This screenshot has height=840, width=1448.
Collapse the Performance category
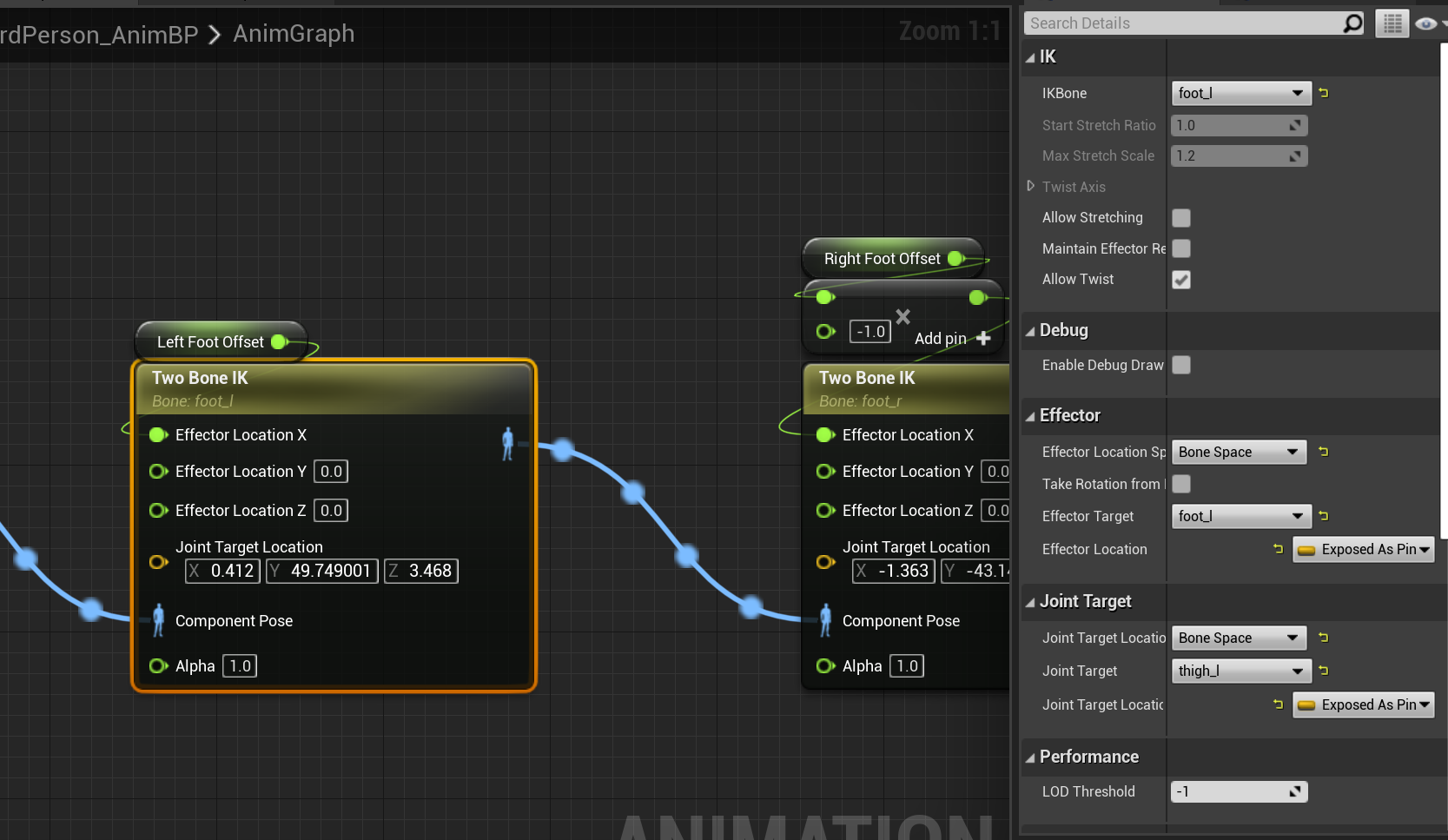click(x=1030, y=757)
